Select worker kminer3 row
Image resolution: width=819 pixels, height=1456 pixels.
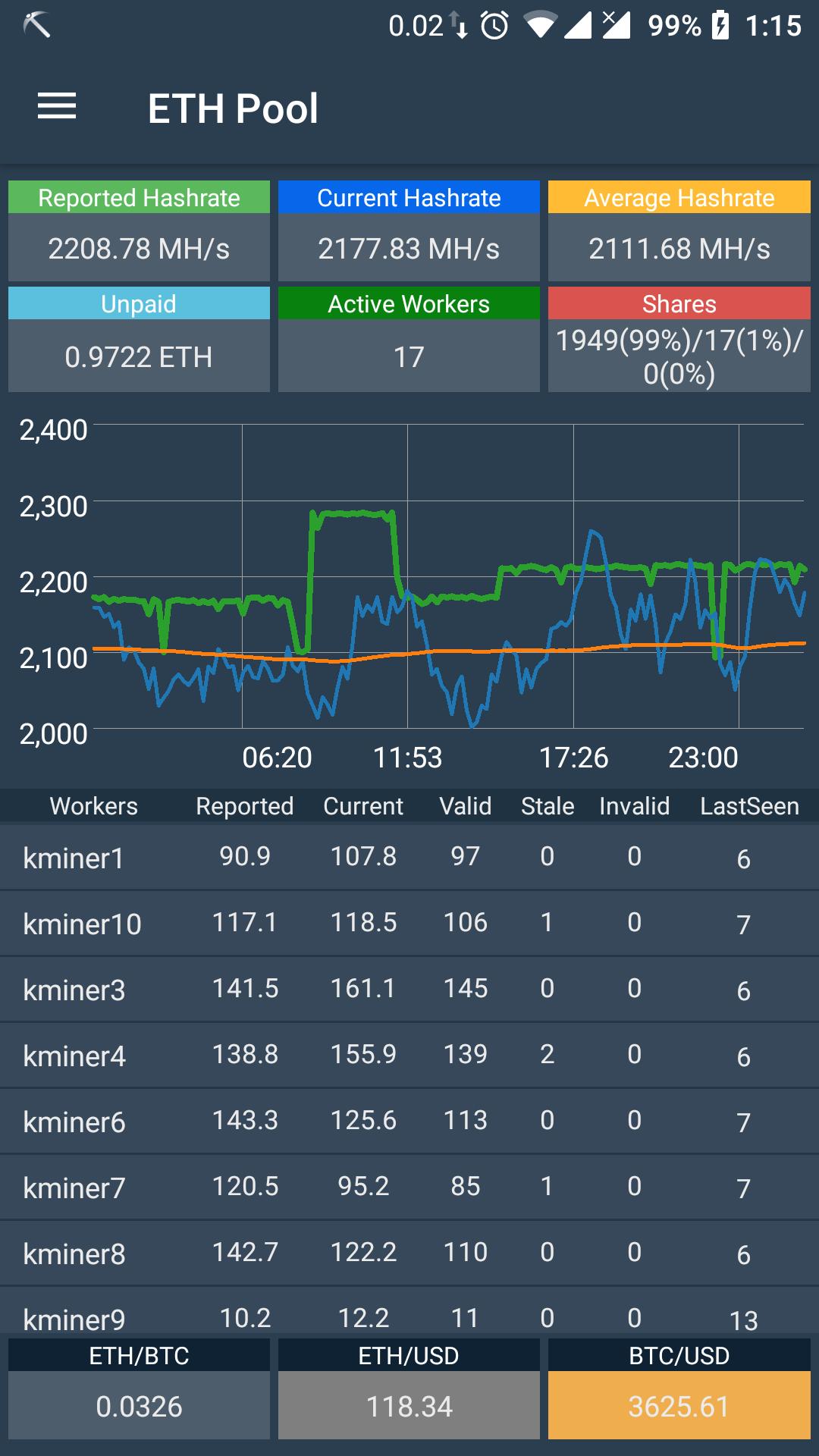pyautogui.click(x=409, y=989)
